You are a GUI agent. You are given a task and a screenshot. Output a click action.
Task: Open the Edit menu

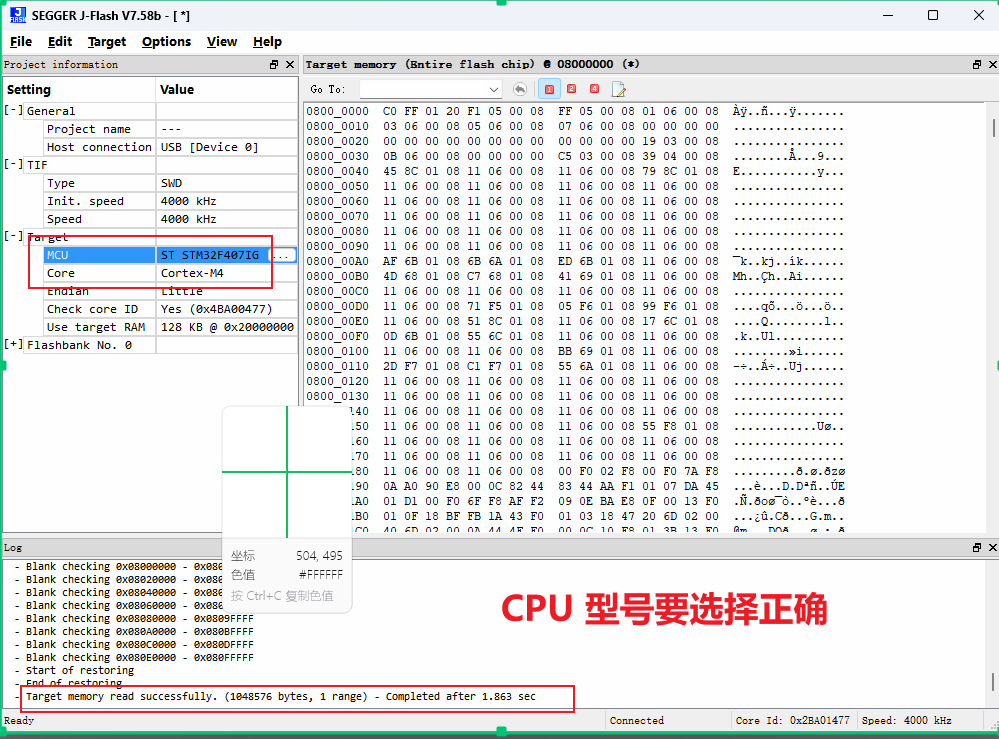pos(60,41)
